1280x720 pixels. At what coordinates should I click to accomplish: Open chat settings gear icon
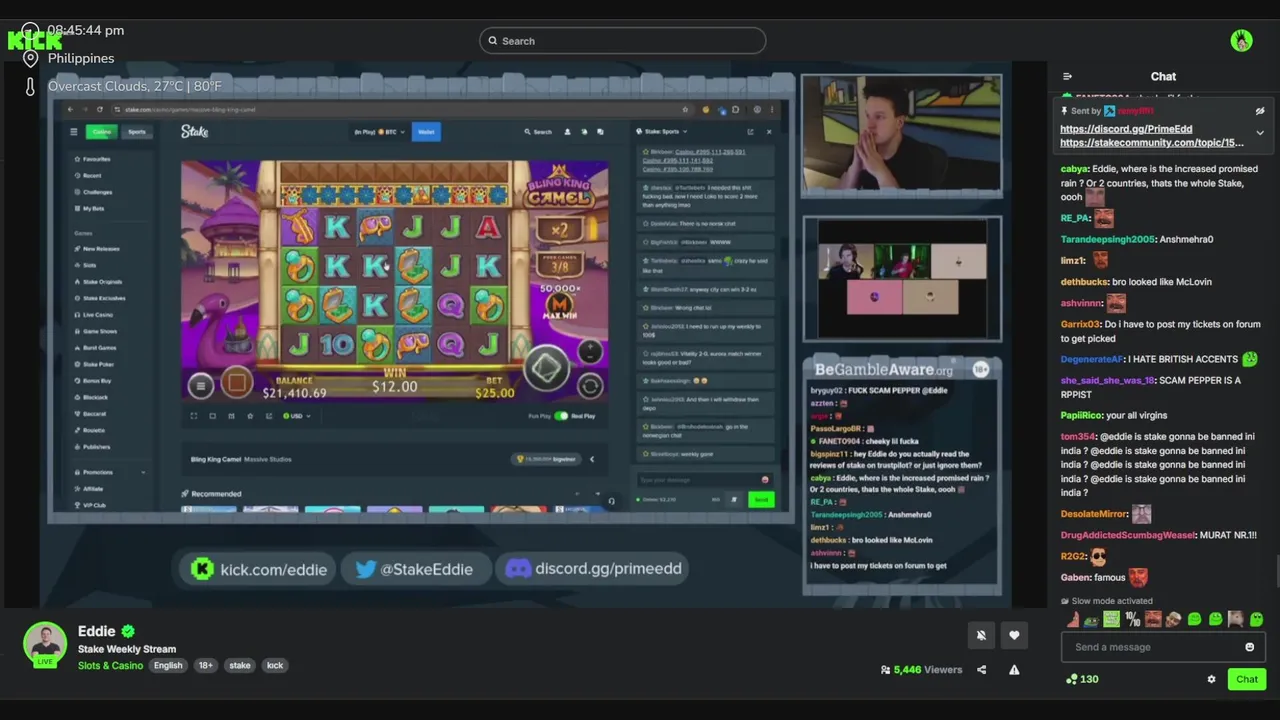click(x=1211, y=679)
